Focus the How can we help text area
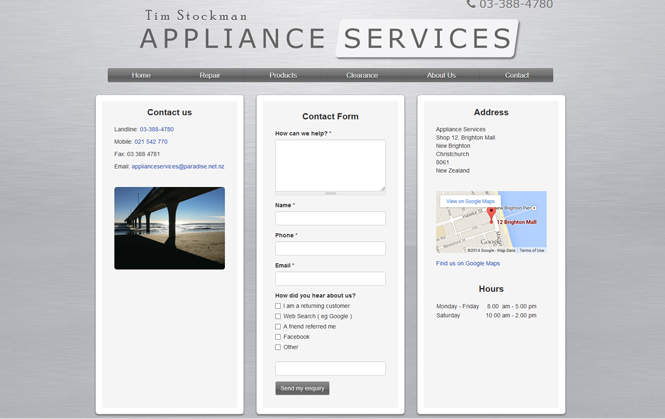The image size is (665, 419). point(330,166)
